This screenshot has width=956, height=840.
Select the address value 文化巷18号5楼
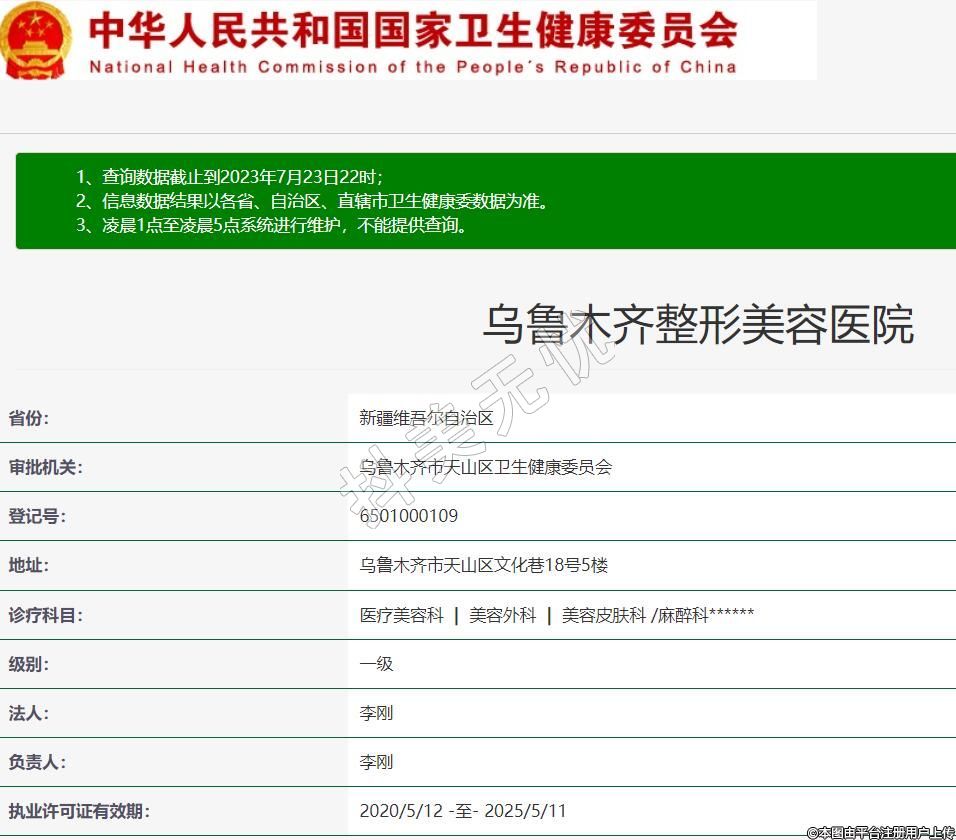click(484, 565)
